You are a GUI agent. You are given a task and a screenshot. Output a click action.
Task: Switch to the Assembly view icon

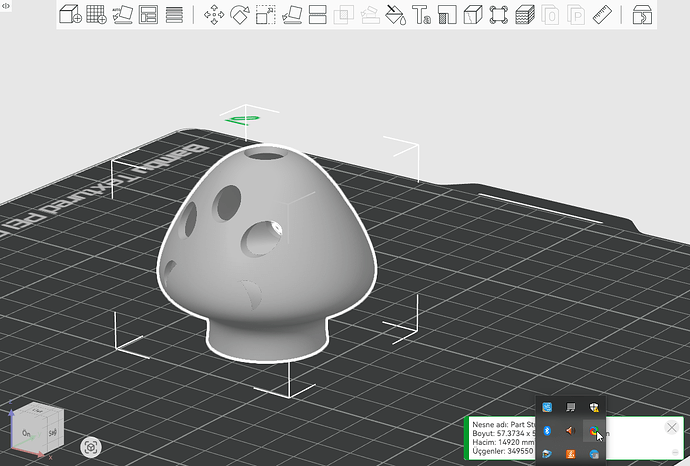coord(642,15)
